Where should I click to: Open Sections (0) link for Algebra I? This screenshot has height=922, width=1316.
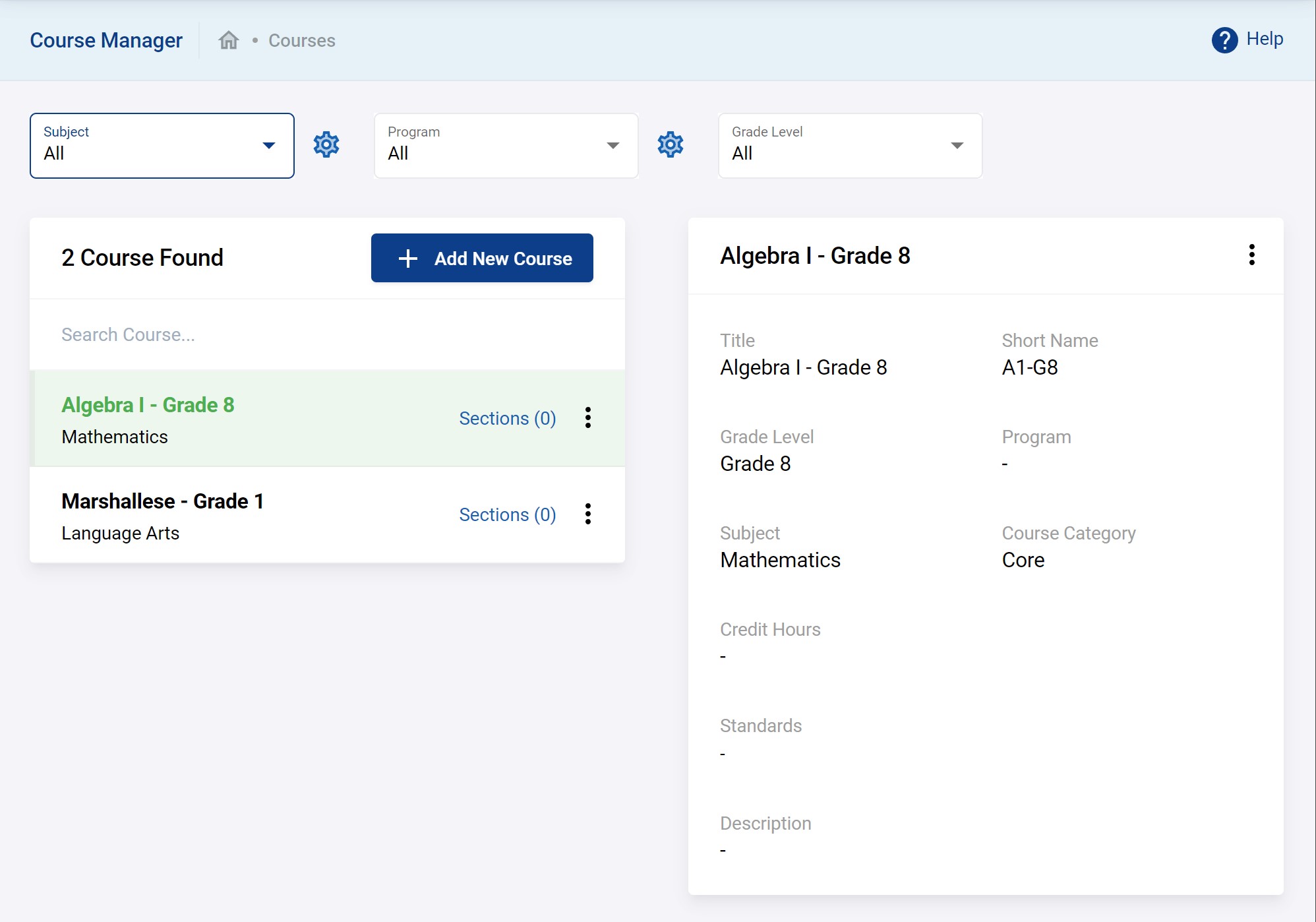tap(507, 418)
